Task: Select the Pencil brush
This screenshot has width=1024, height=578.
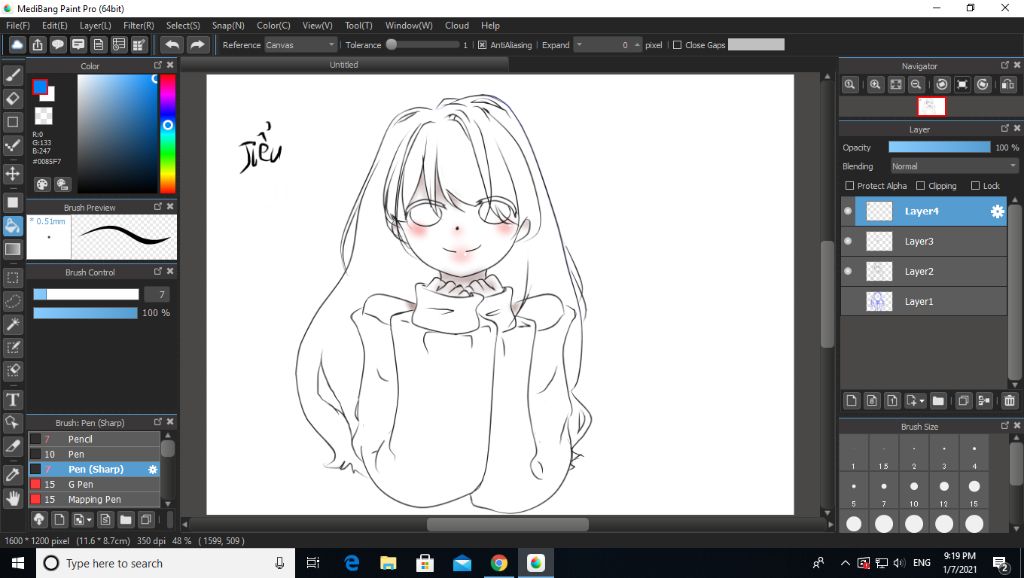Action: point(94,439)
